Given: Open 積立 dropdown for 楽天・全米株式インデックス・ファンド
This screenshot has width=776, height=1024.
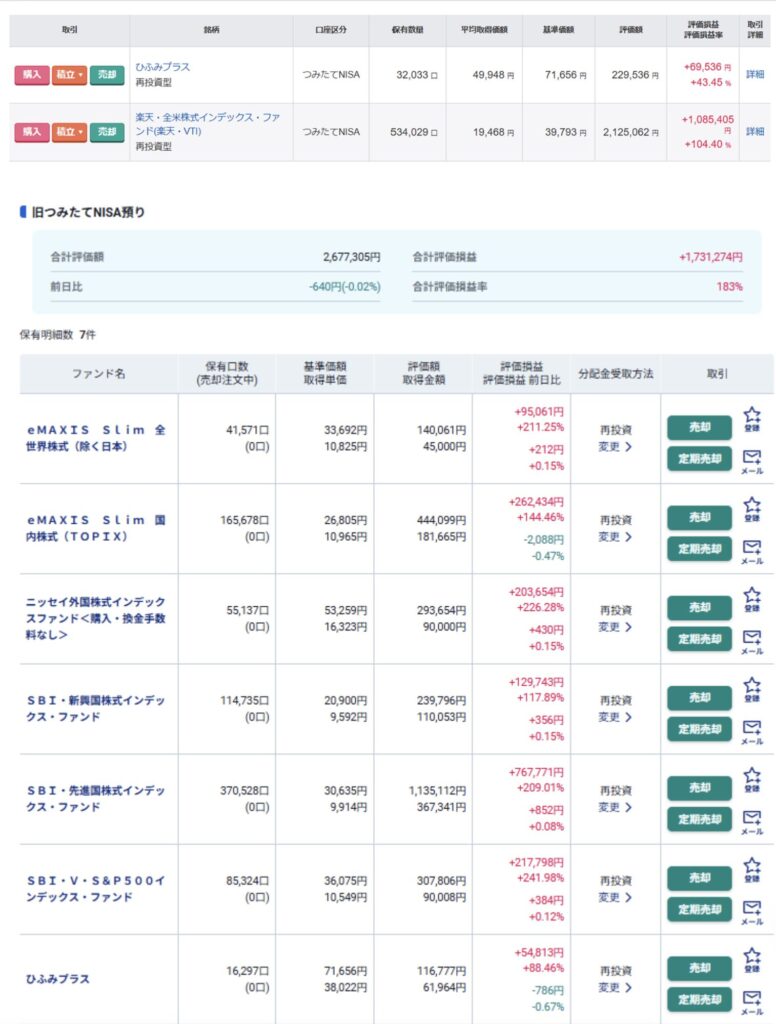Looking at the screenshot, I should point(69,132).
